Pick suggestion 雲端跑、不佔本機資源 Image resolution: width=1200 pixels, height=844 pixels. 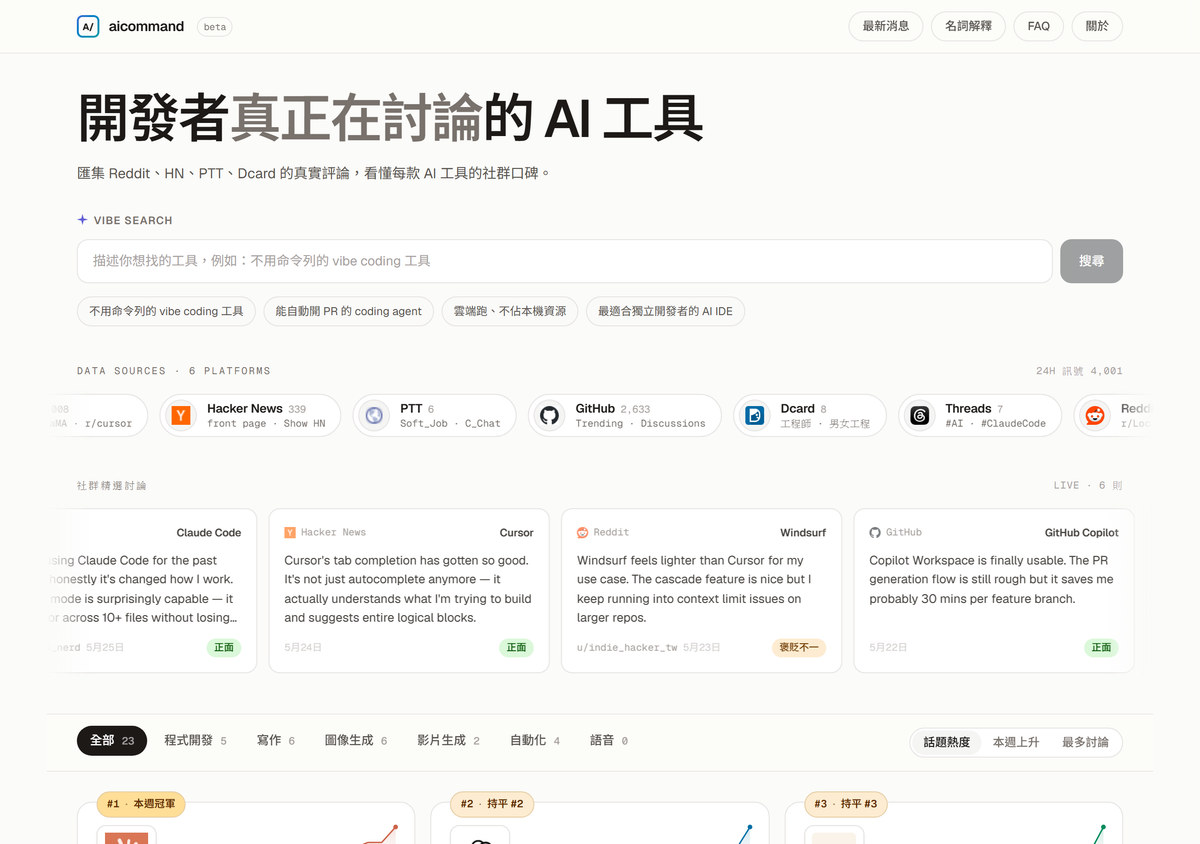click(x=510, y=311)
